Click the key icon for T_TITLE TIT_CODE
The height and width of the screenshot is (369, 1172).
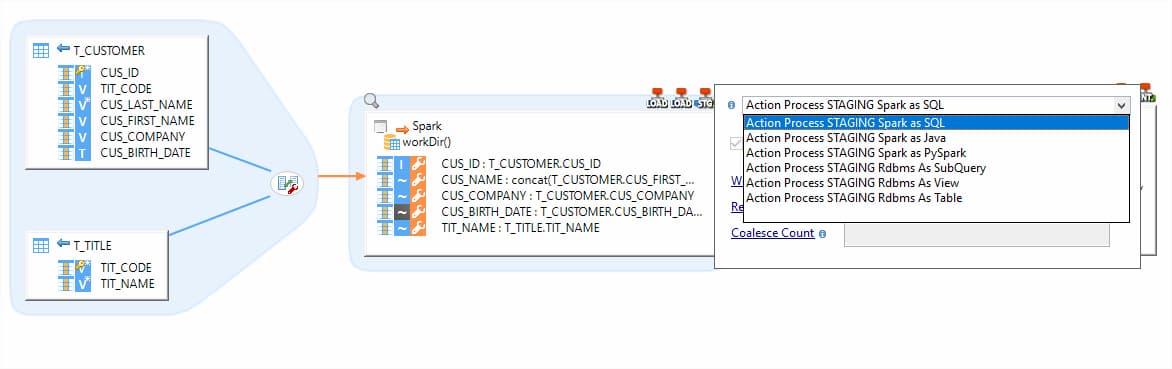(83, 267)
